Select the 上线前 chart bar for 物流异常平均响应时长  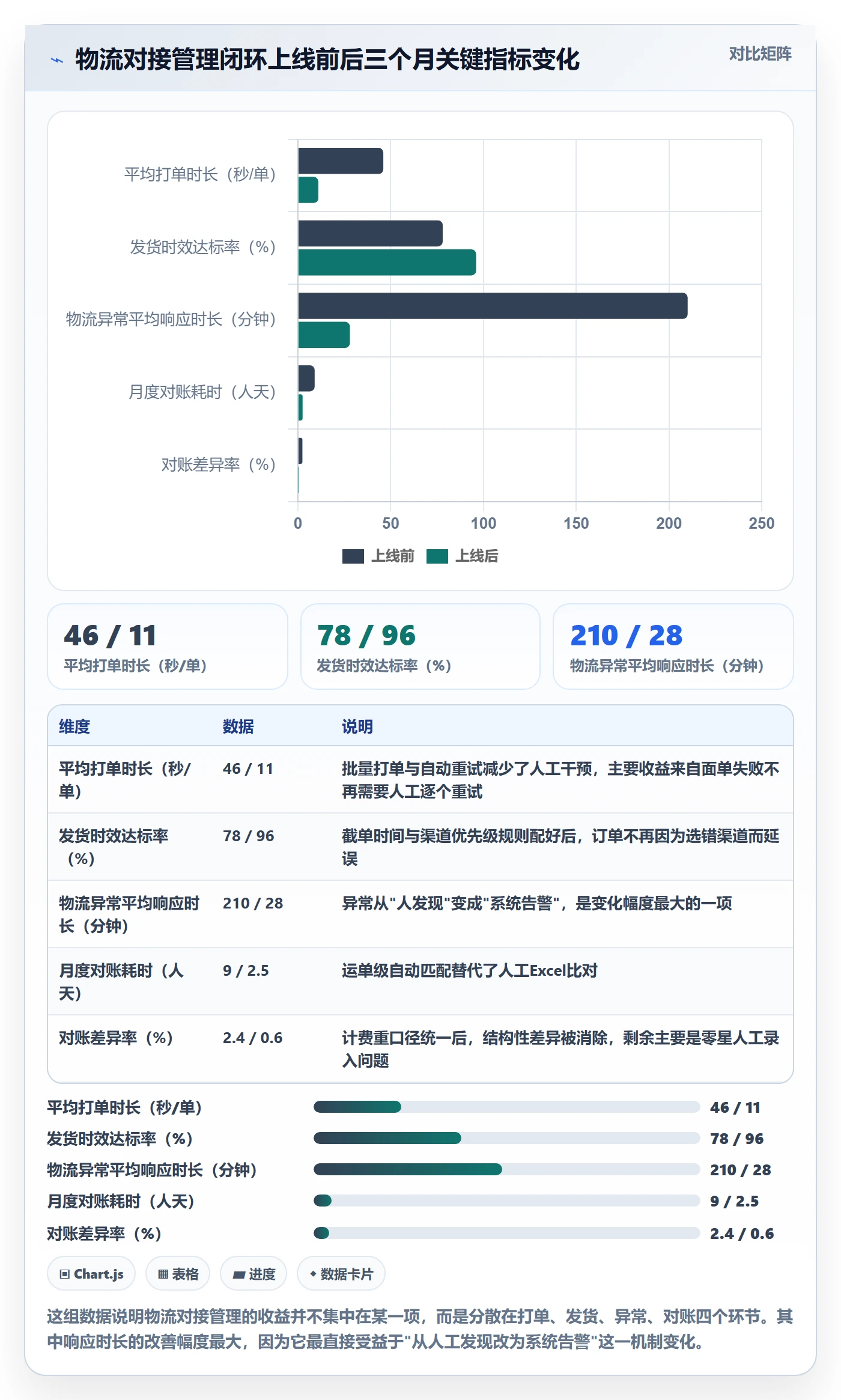tap(493, 306)
